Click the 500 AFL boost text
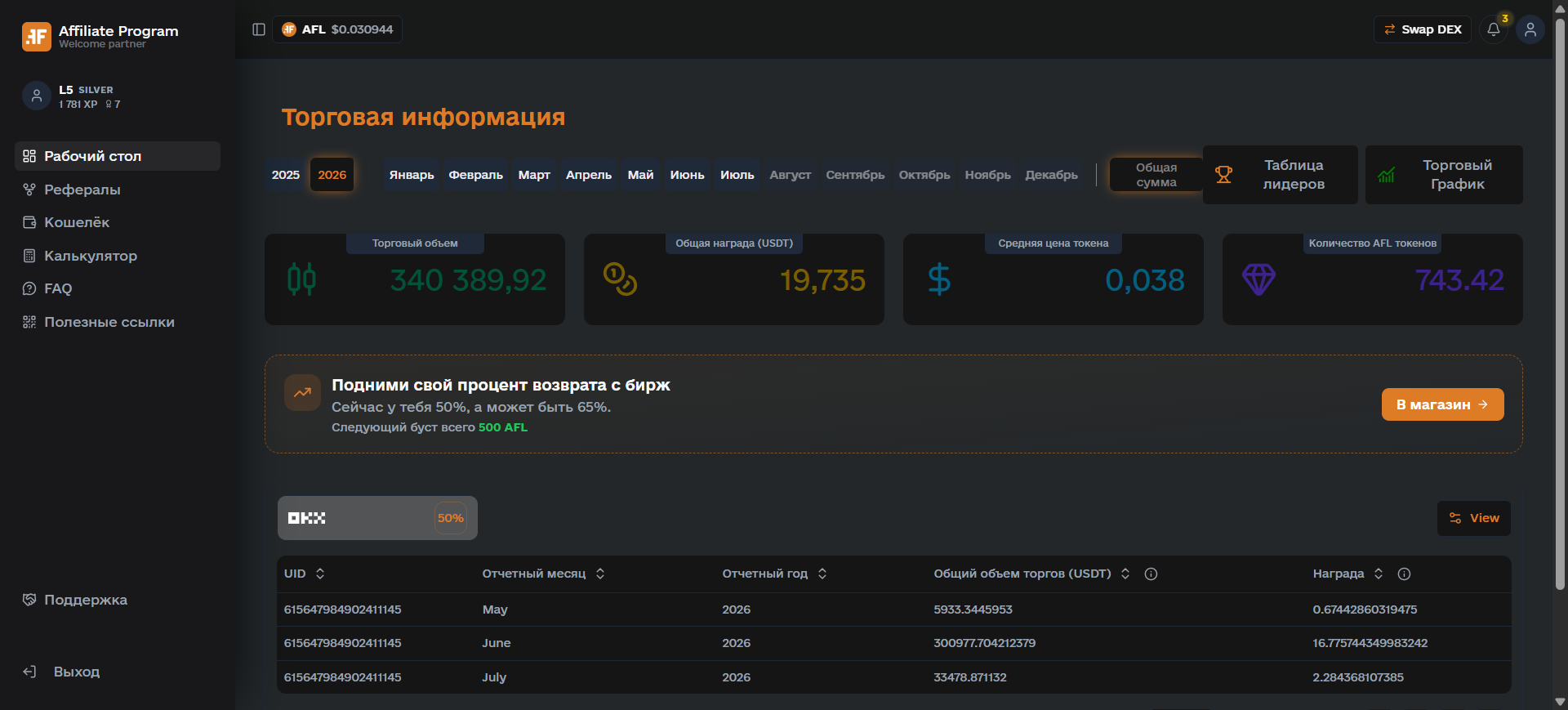1568x710 pixels. point(503,427)
